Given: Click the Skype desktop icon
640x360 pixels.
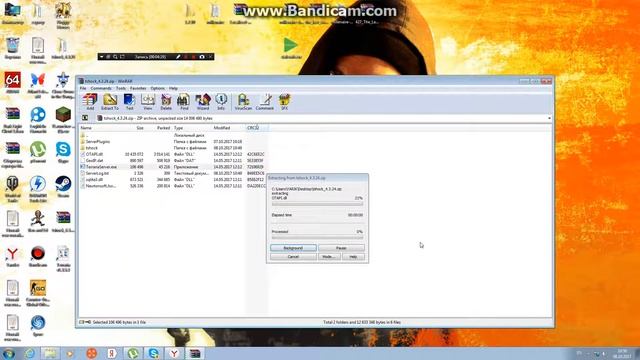Looking at the screenshot, I should click(63, 152).
